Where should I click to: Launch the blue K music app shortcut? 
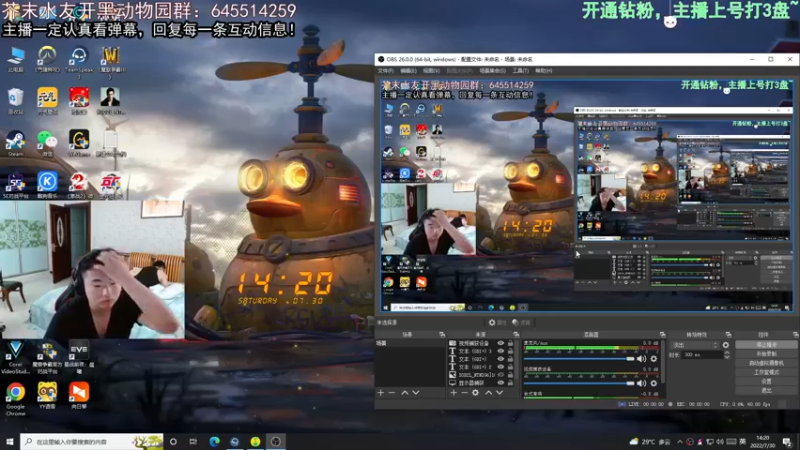click(47, 185)
